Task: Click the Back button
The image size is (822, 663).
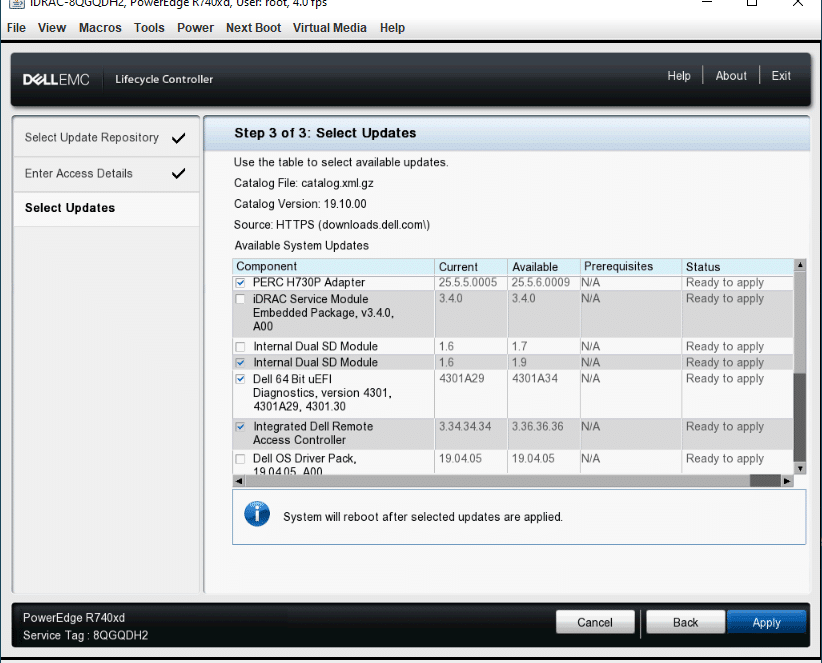Action: pyautogui.click(x=686, y=623)
